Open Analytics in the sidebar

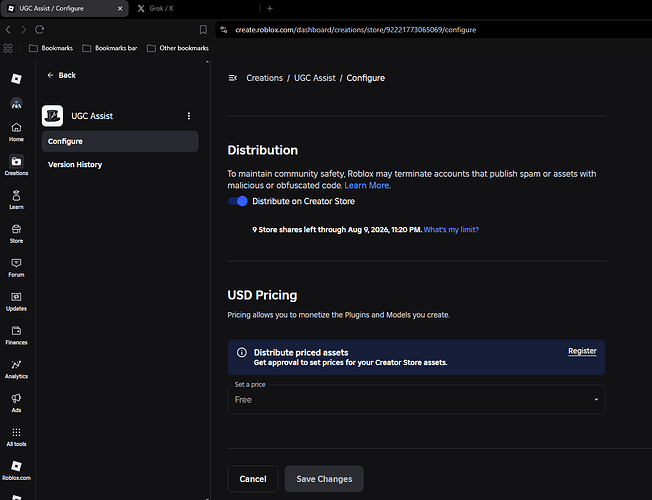(16, 369)
